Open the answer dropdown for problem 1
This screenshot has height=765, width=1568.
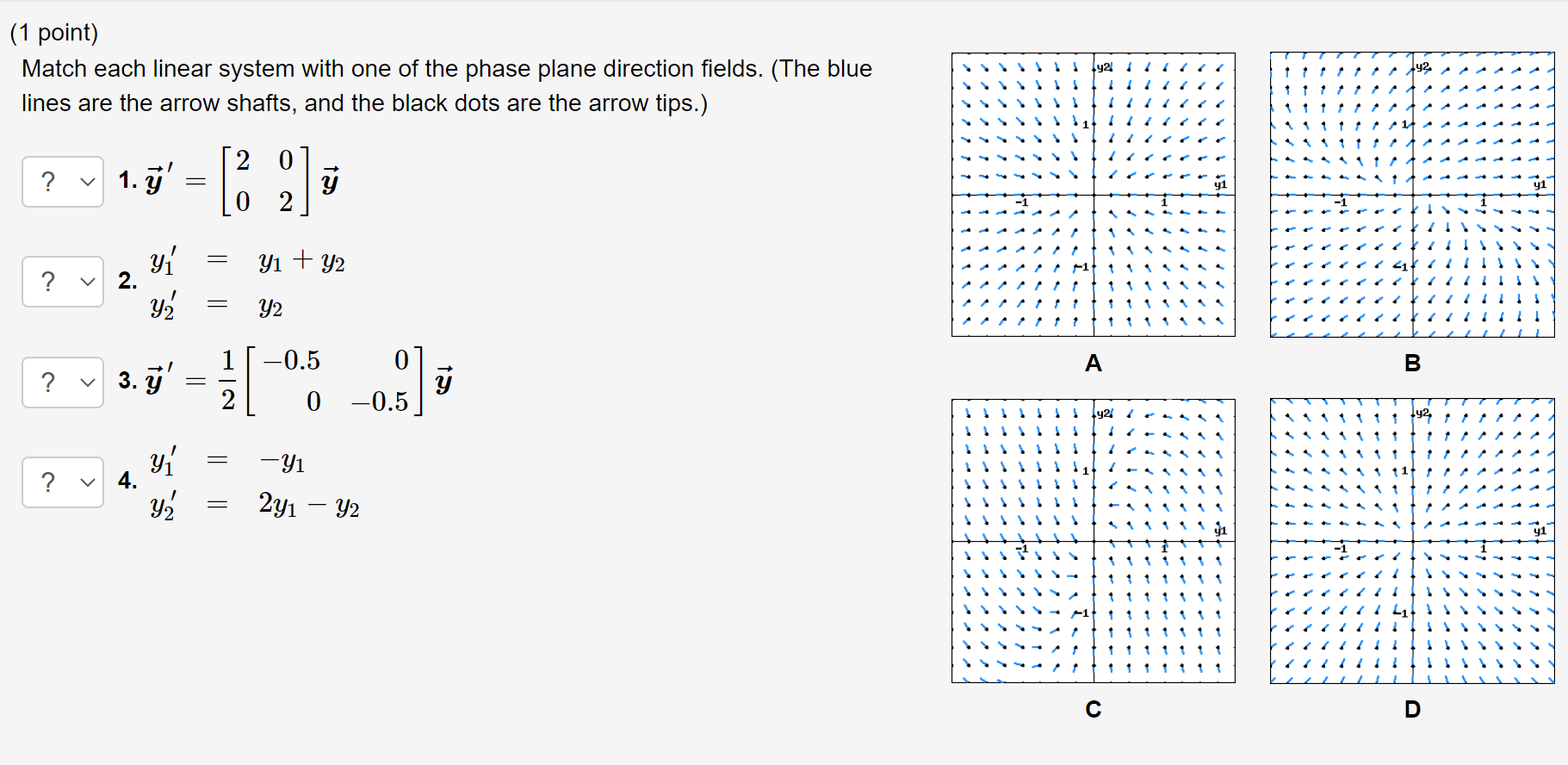click(63, 181)
